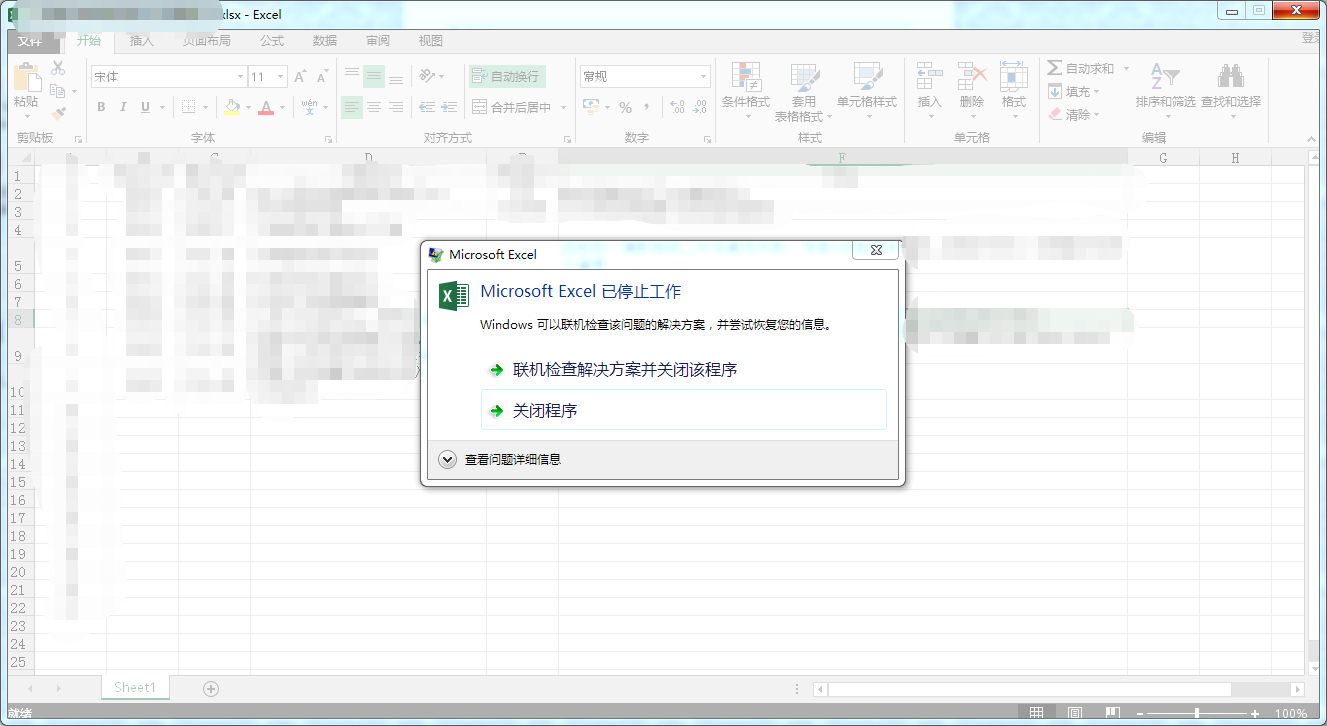Click the Borders icon
Image resolution: width=1327 pixels, height=726 pixels.
(x=189, y=107)
